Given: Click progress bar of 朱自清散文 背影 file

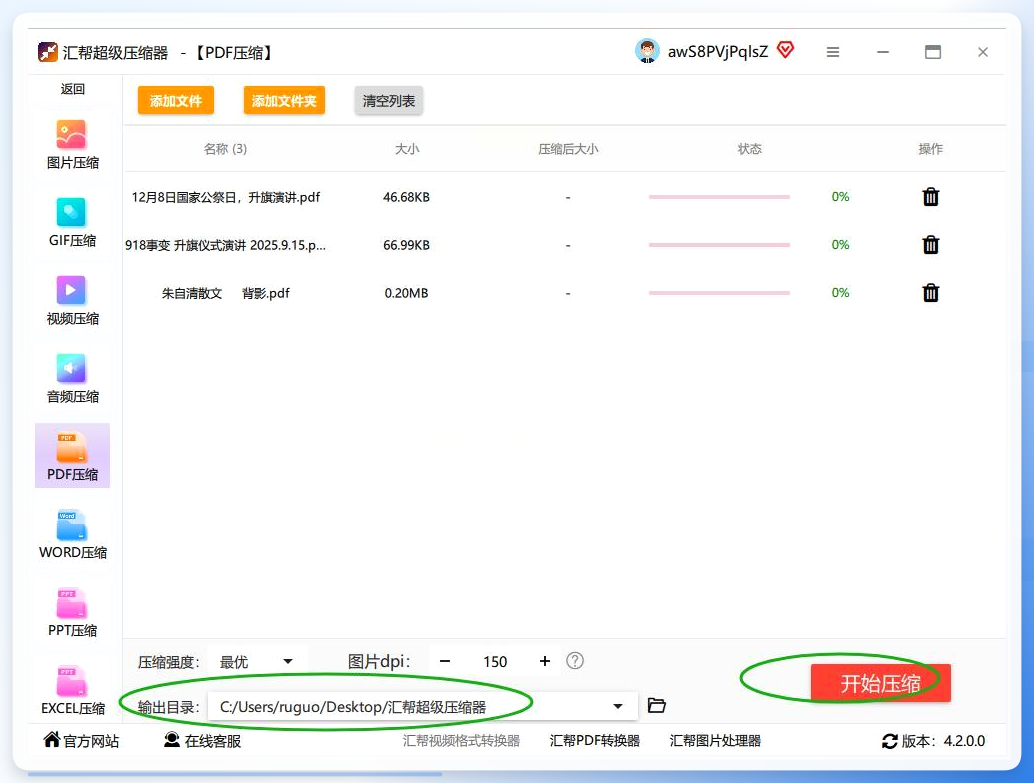Looking at the screenshot, I should coord(719,293).
